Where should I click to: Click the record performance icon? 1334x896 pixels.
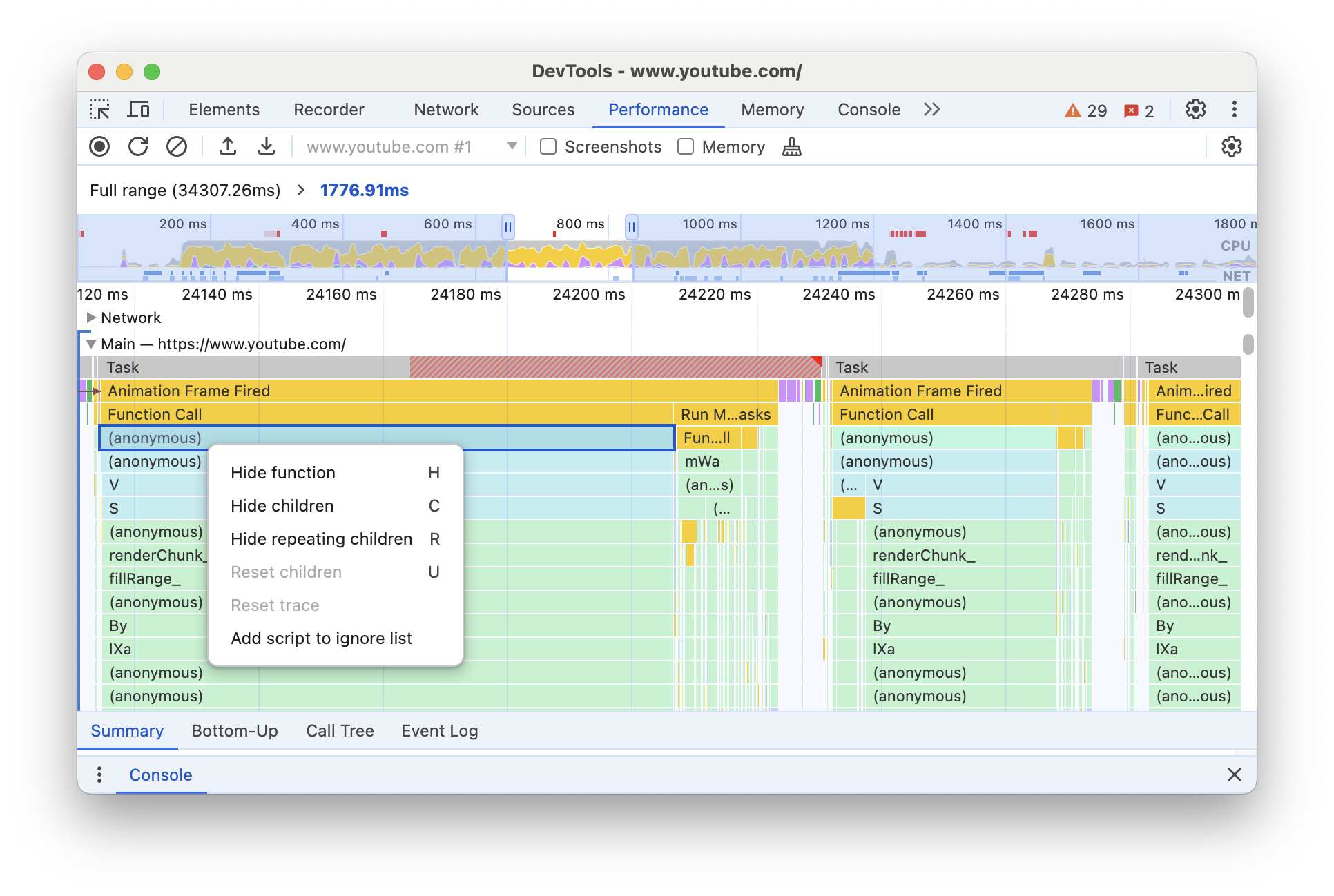(x=99, y=147)
